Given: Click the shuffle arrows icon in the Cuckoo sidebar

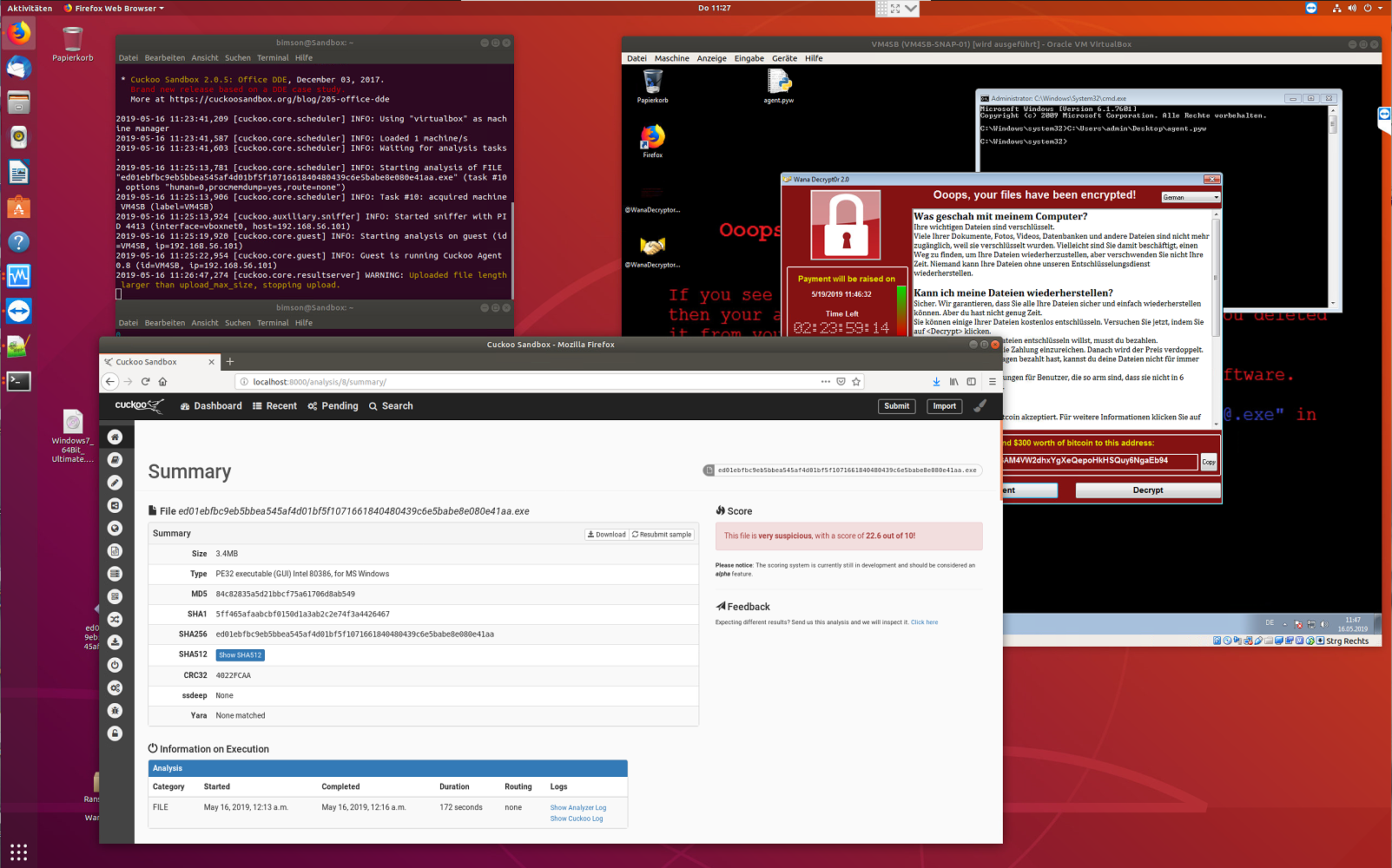Looking at the screenshot, I should (115, 619).
